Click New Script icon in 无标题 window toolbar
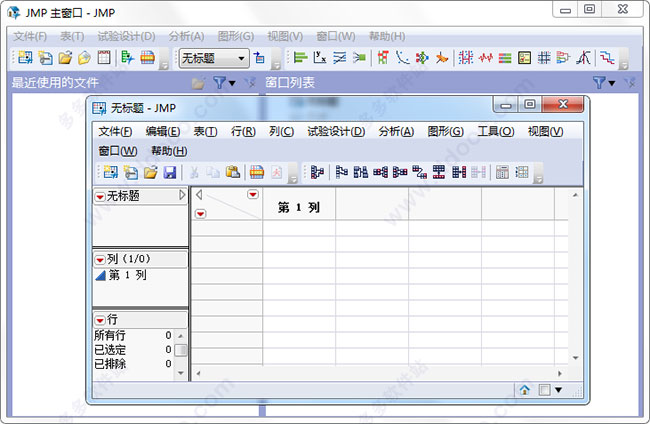This screenshot has height=424, width=650. 131,172
